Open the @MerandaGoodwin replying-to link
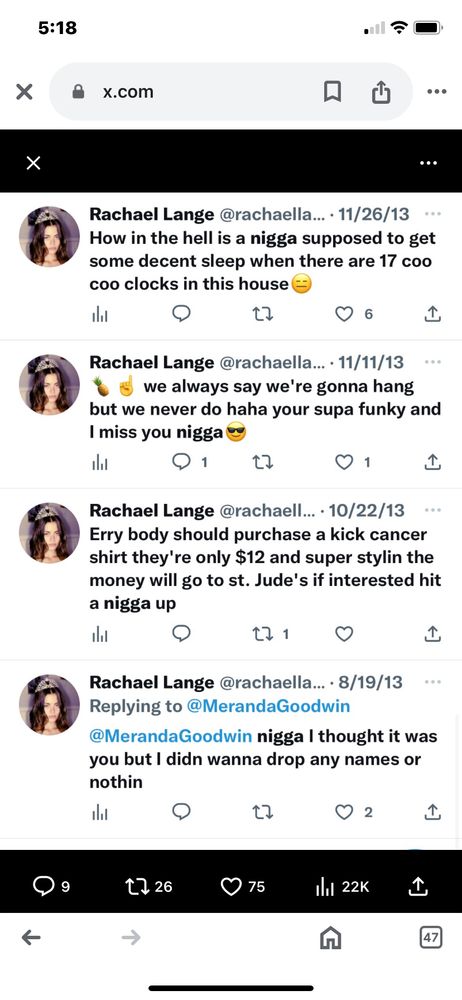 point(268,706)
